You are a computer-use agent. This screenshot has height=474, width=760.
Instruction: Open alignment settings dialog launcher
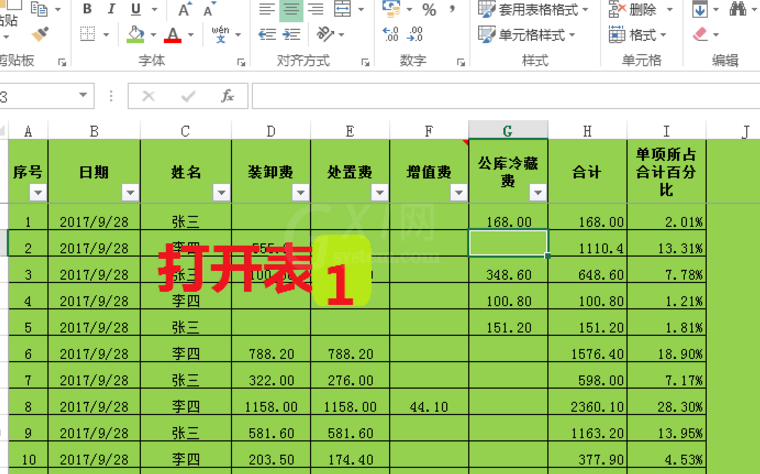tap(365, 62)
